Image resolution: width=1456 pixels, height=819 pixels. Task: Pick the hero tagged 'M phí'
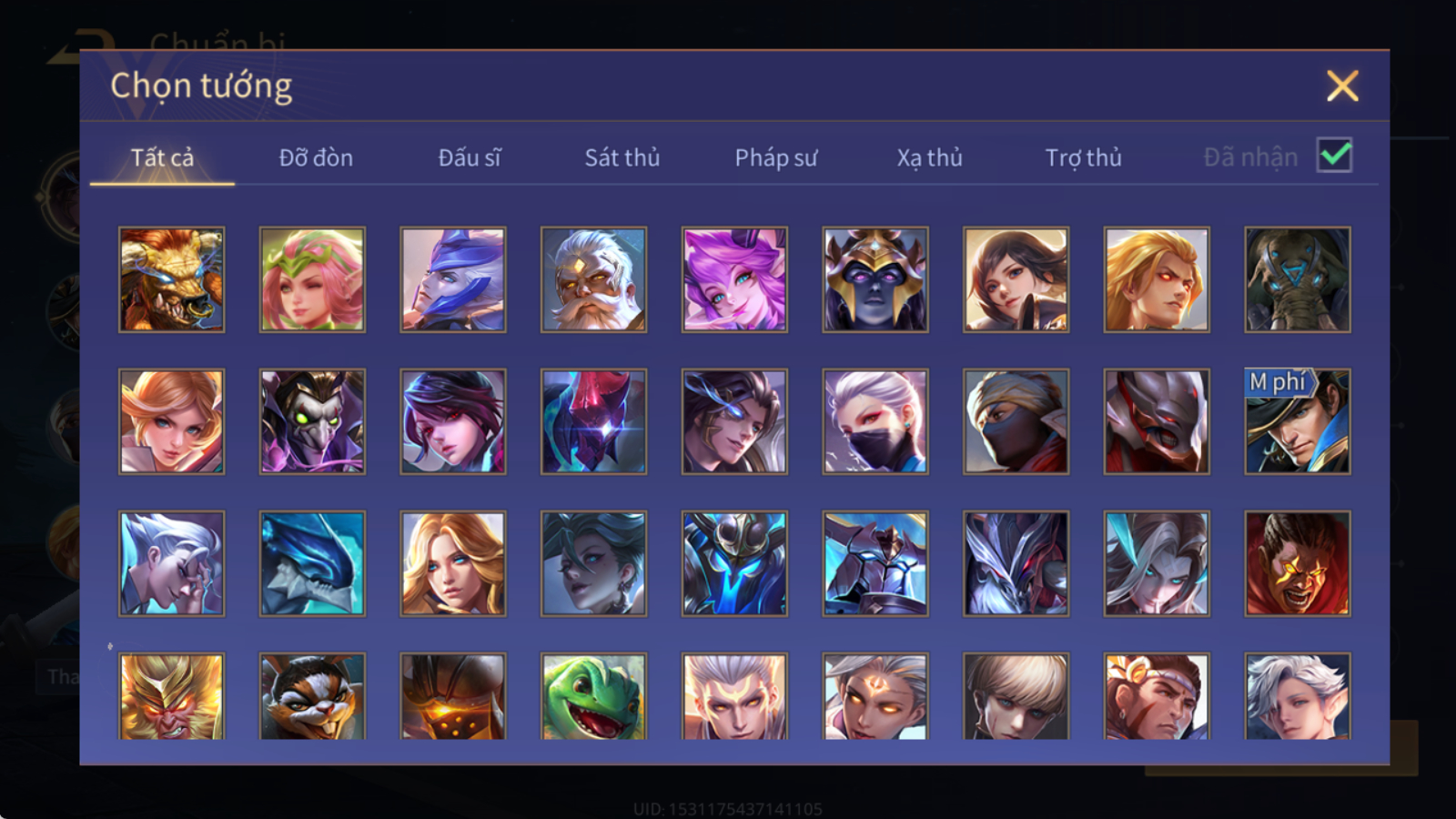click(x=1298, y=421)
